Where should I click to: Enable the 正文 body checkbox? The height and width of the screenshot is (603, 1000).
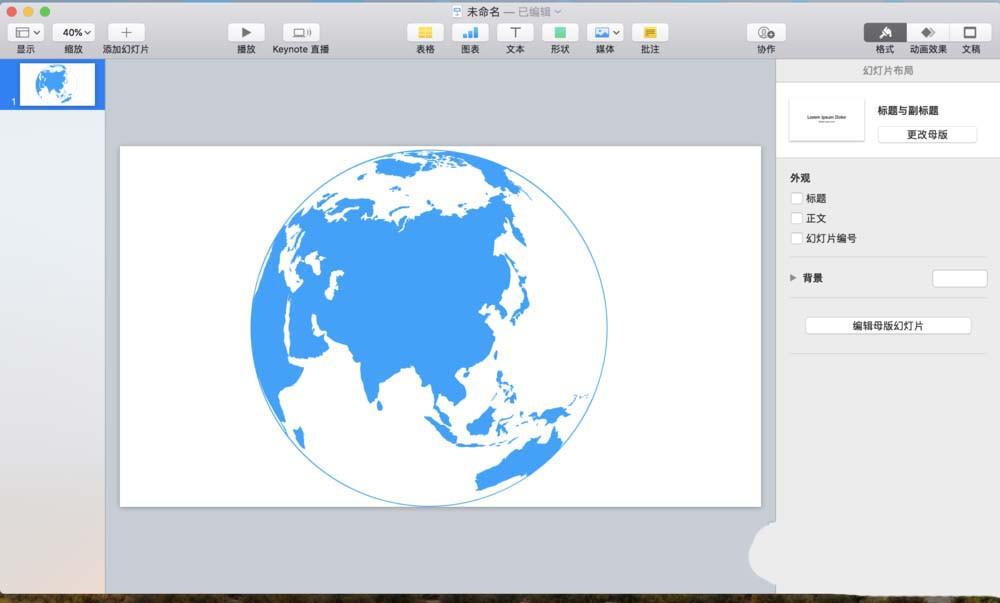tap(796, 218)
